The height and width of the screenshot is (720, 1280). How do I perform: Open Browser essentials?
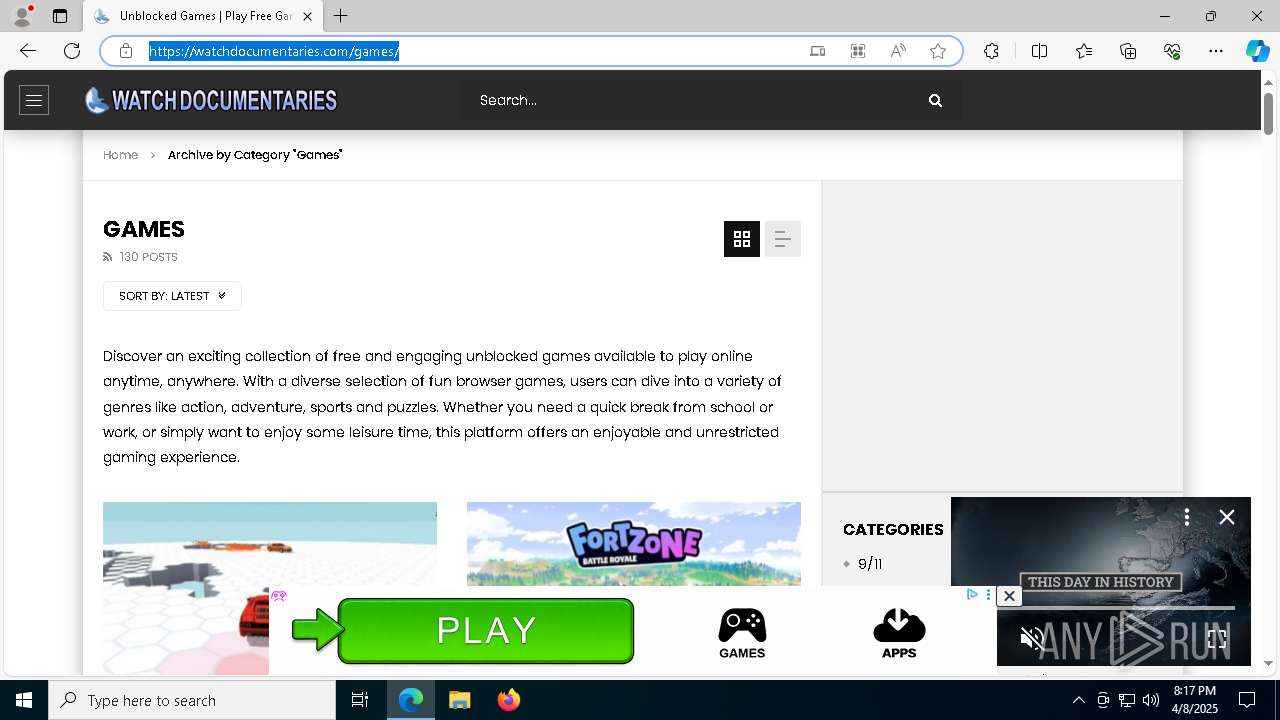click(x=1172, y=51)
